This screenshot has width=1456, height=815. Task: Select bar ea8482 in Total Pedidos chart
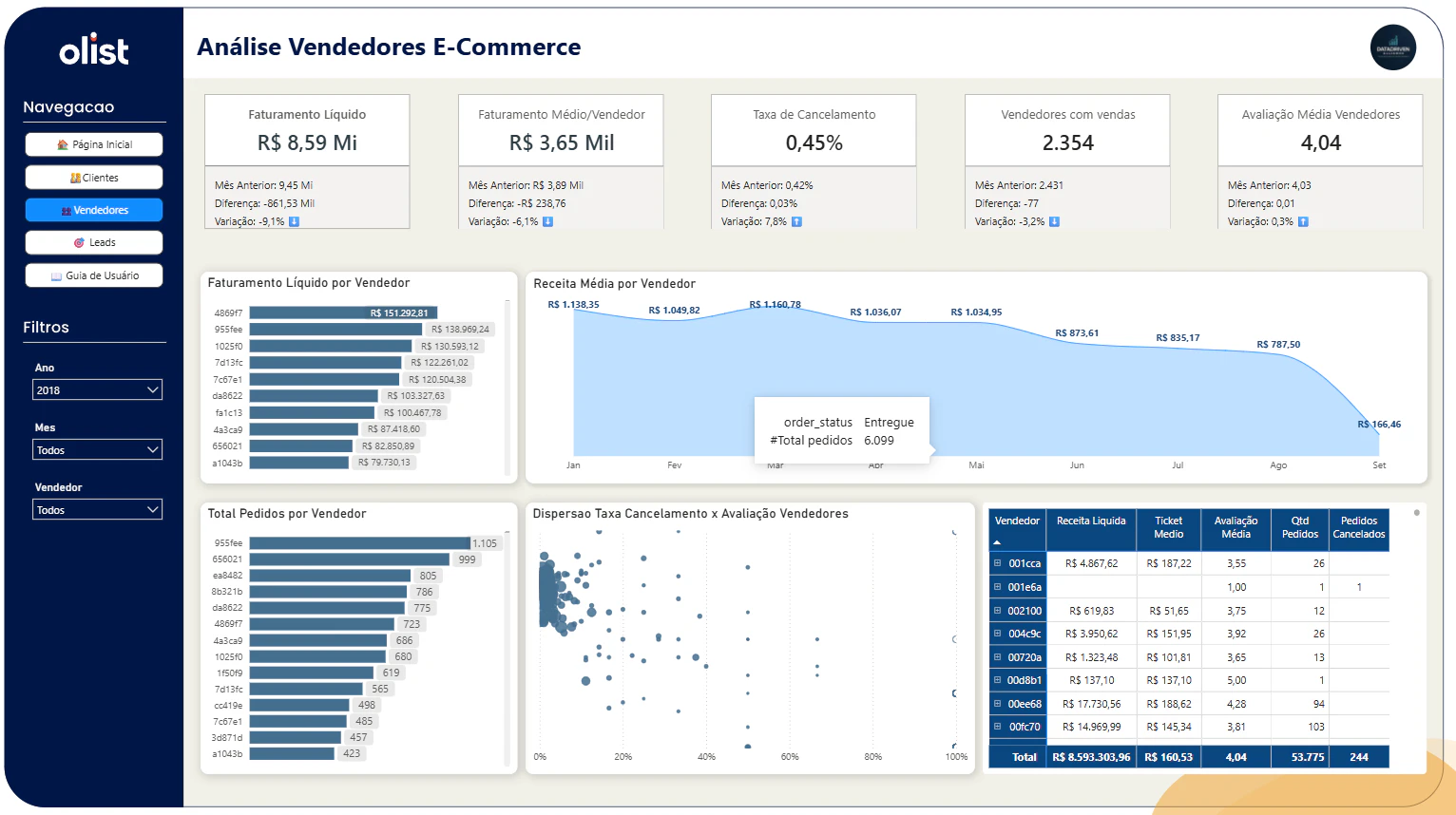click(330, 576)
